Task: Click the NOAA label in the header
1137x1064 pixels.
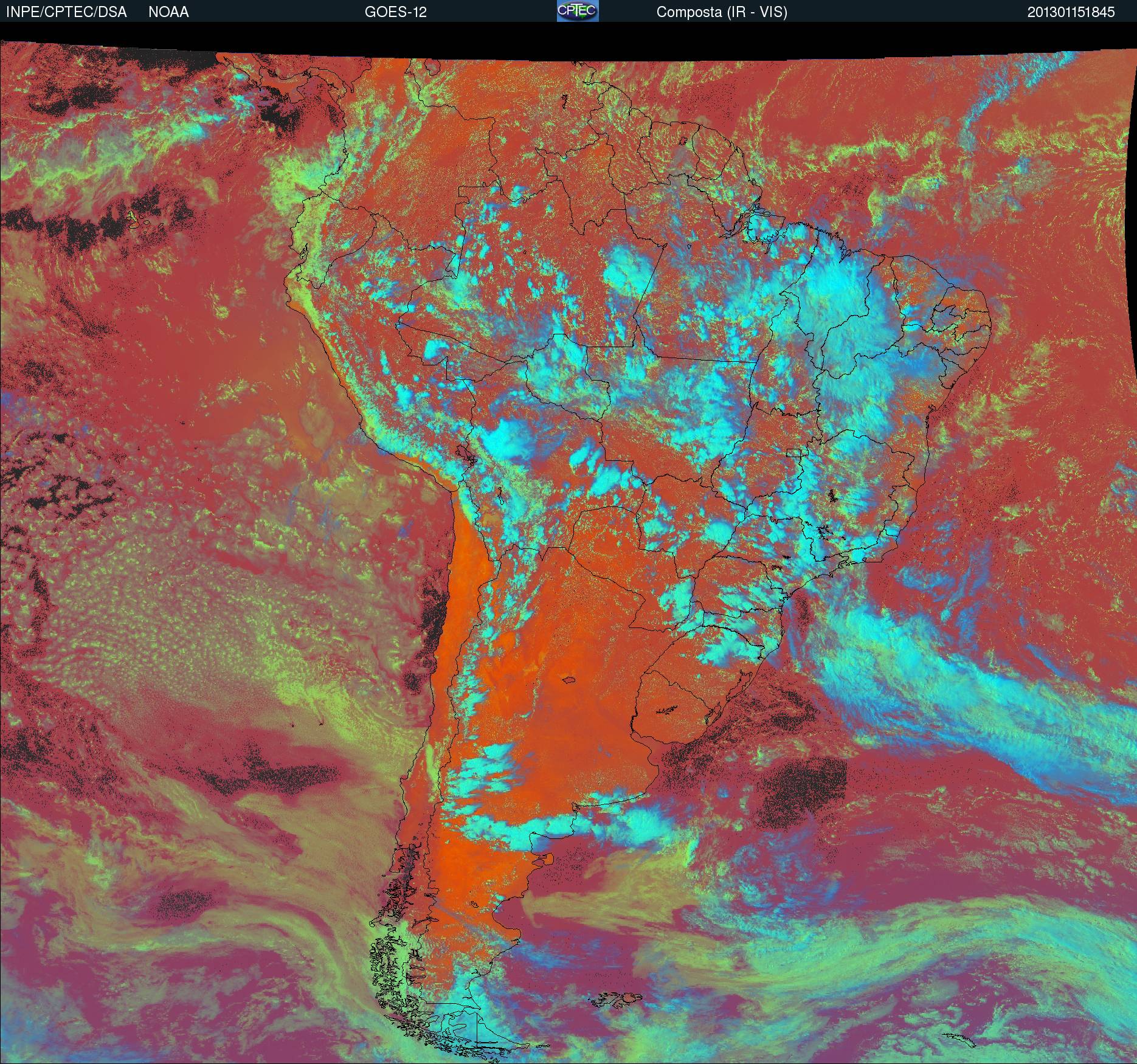Action: coord(168,12)
